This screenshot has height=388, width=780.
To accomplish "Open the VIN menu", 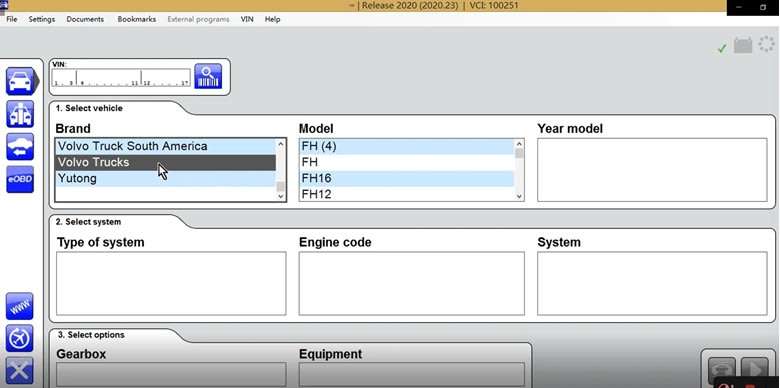I will point(247,19).
